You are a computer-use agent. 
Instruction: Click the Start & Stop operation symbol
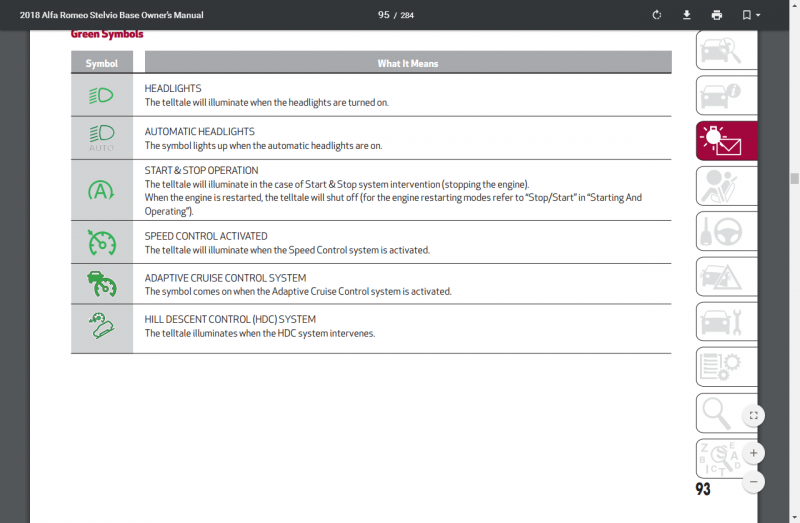102,190
